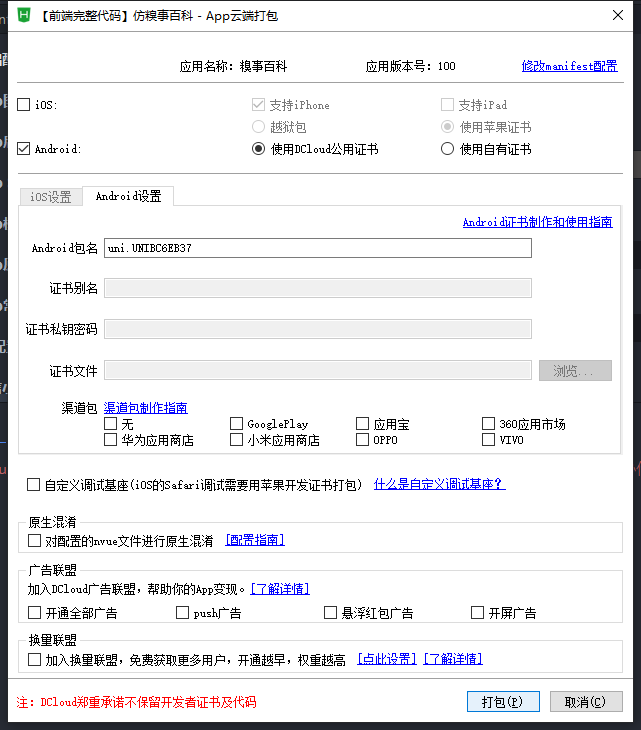Image resolution: width=641 pixels, height=730 pixels.
Task: Open 广告联盟 [了解详情] link
Action: click(280, 589)
